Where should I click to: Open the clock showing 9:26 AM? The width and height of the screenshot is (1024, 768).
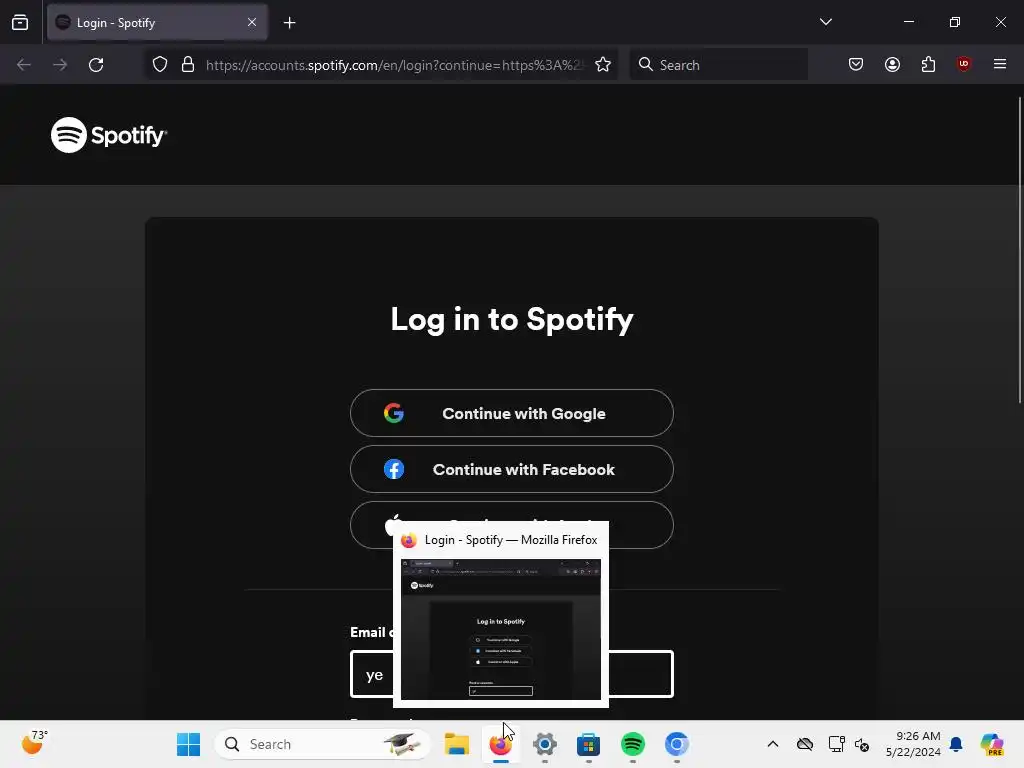tap(913, 744)
